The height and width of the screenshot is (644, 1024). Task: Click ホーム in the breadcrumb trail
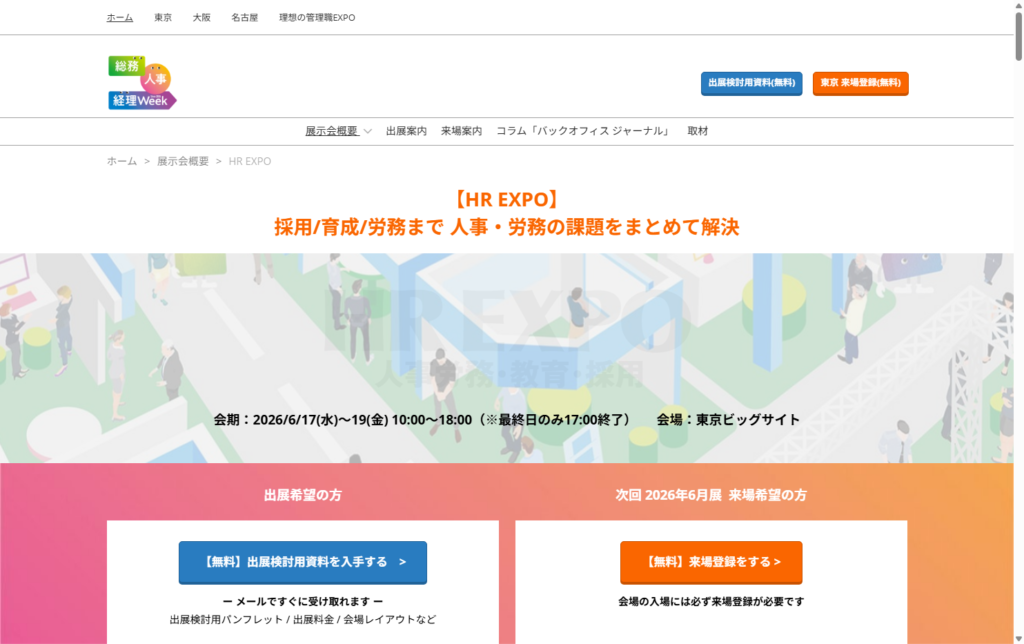[122, 161]
